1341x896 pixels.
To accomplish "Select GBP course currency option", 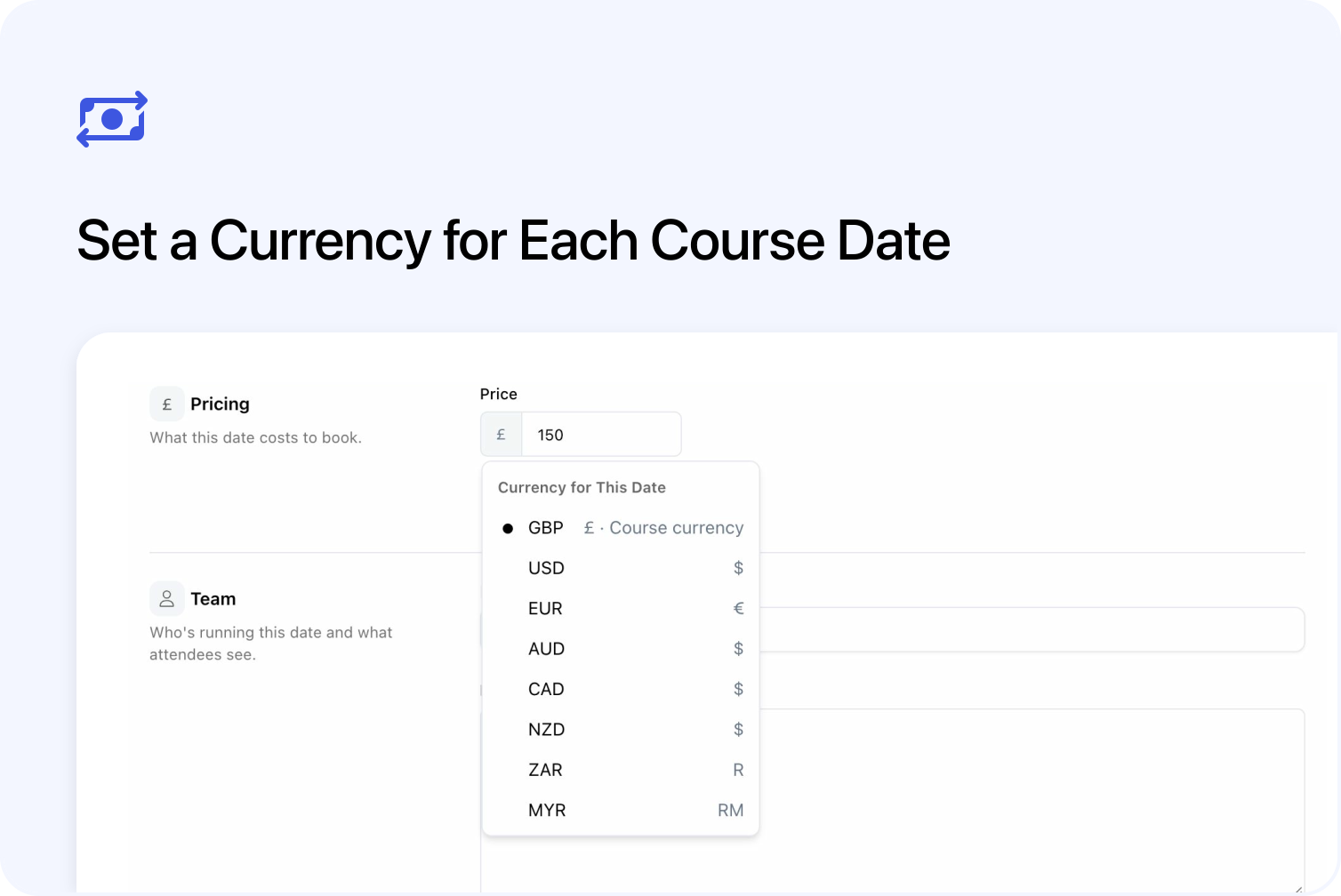I will pos(621,528).
